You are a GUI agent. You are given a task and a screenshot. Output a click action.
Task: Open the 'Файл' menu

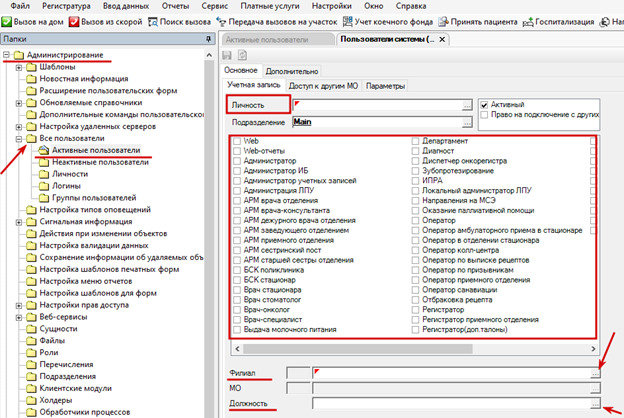pyautogui.click(x=20, y=6)
